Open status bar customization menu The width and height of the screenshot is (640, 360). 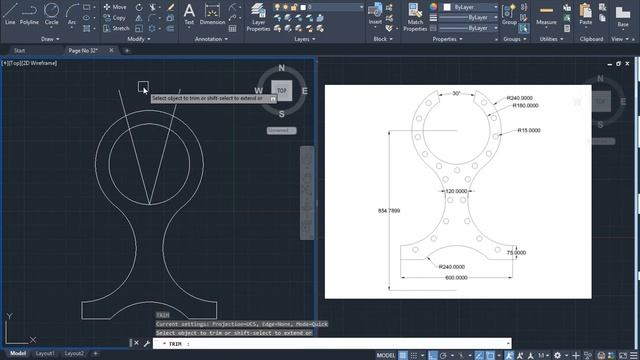(633, 356)
